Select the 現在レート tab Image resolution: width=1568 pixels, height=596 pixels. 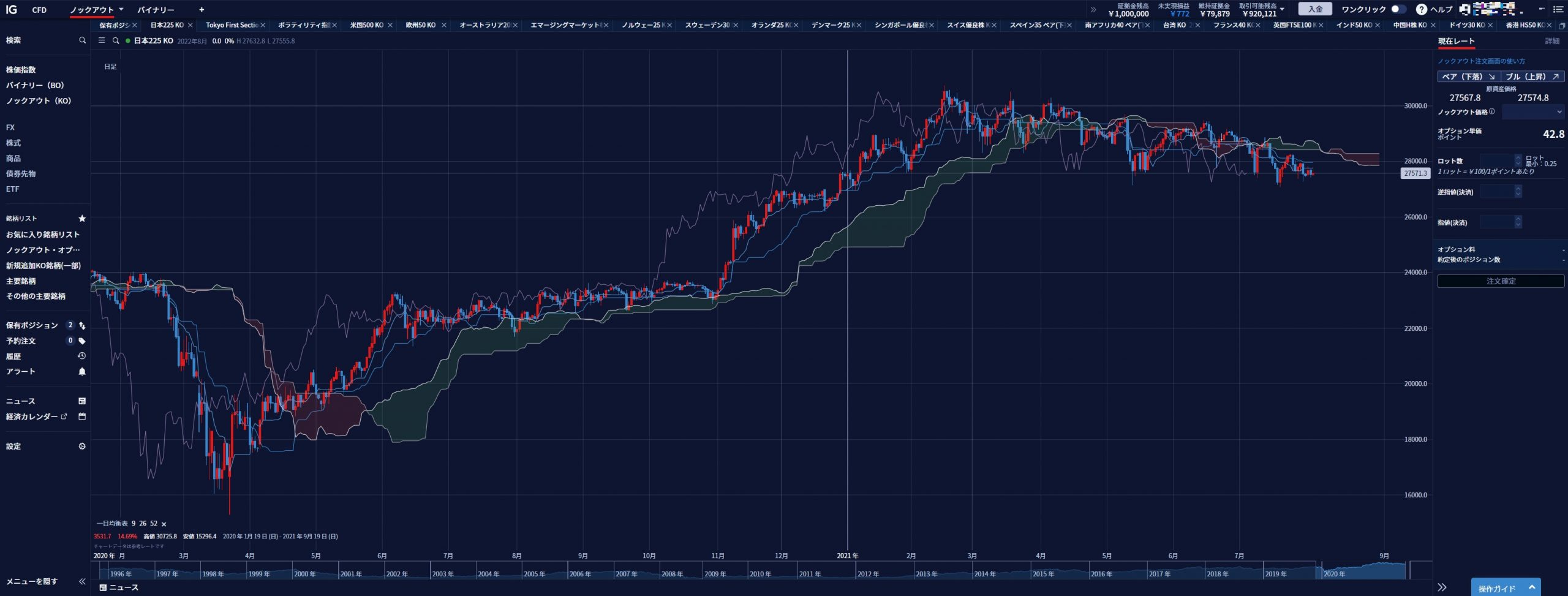coord(1456,41)
